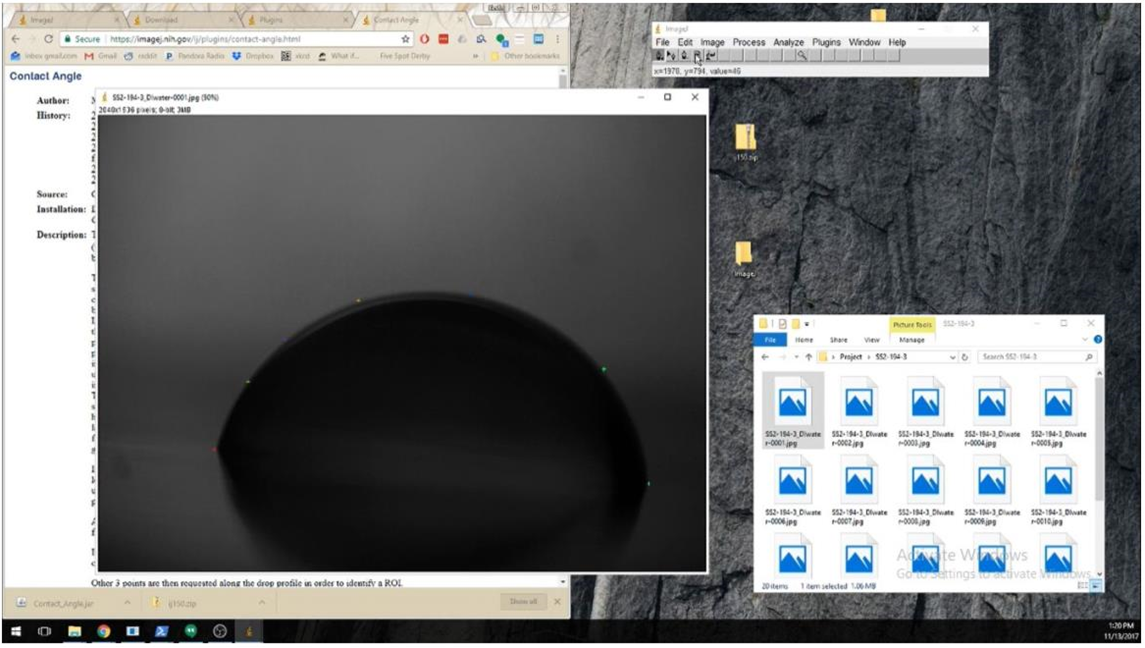Viewport: 1145px width, 648px height.
Task: Switch to large icons view in Explorer
Action: tap(1097, 585)
